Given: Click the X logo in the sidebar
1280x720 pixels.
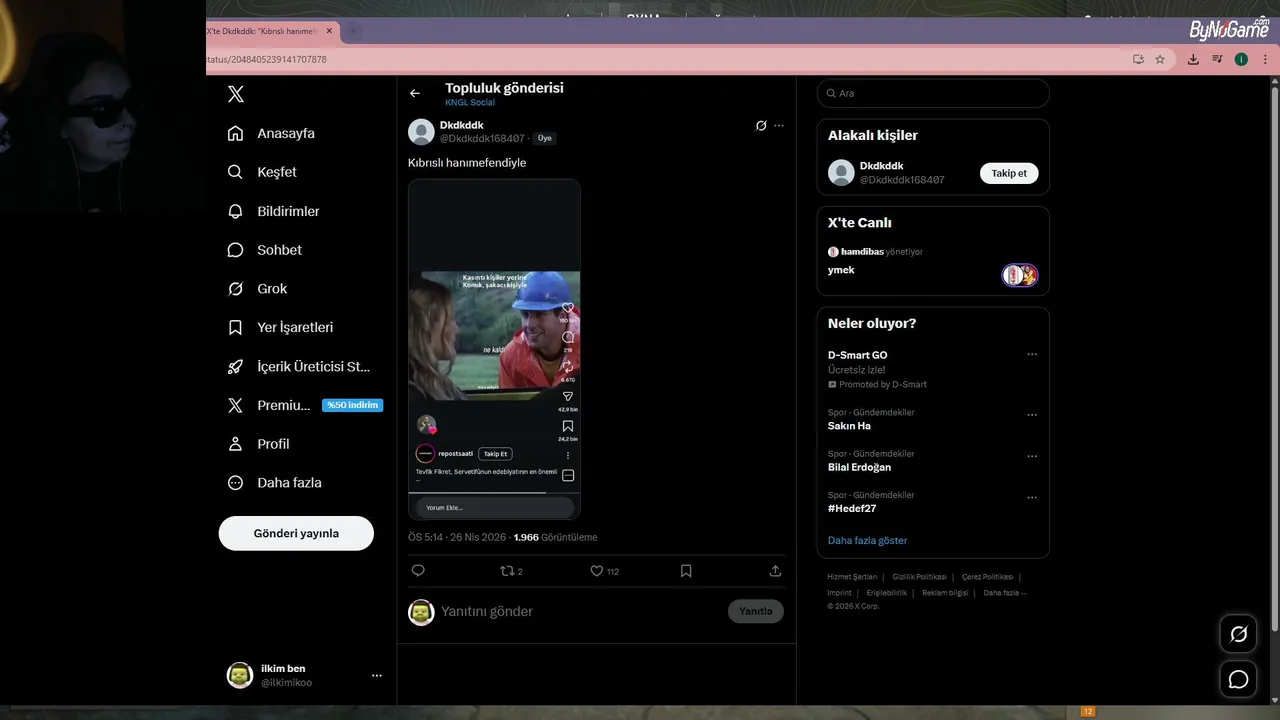Looking at the screenshot, I should pyautogui.click(x=236, y=94).
